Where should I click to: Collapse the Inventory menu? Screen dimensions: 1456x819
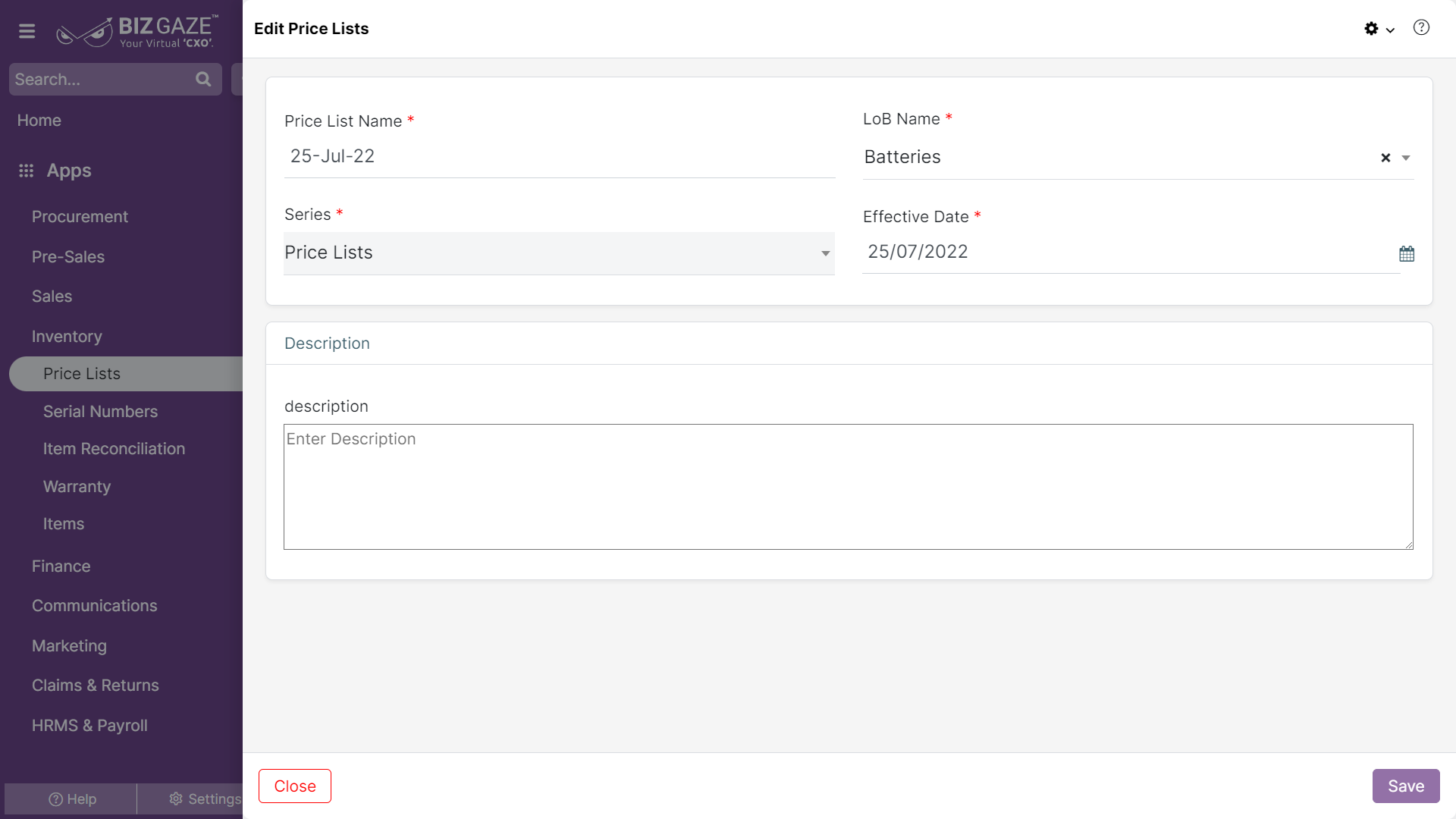[67, 337]
